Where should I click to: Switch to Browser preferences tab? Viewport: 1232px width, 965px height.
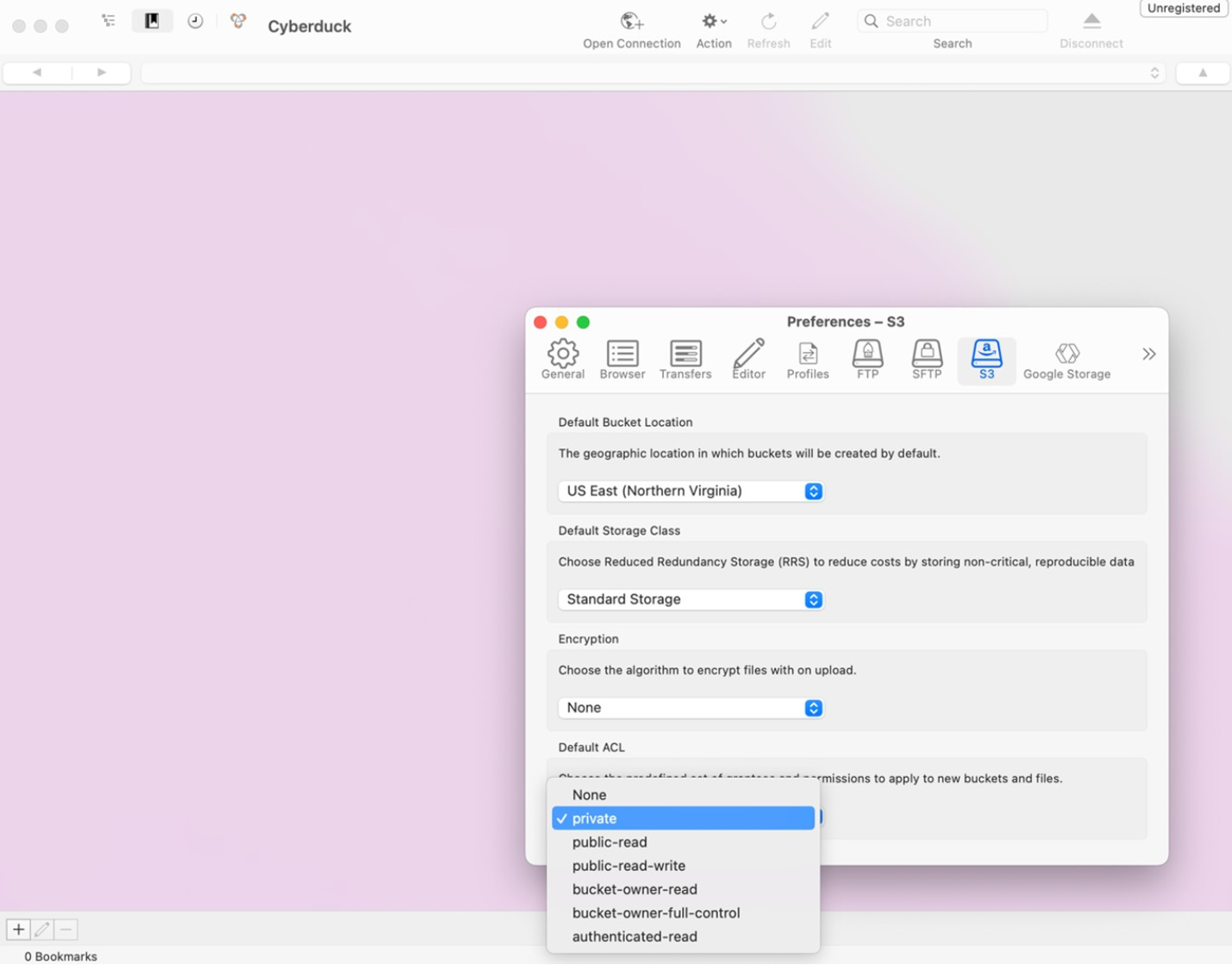point(622,360)
